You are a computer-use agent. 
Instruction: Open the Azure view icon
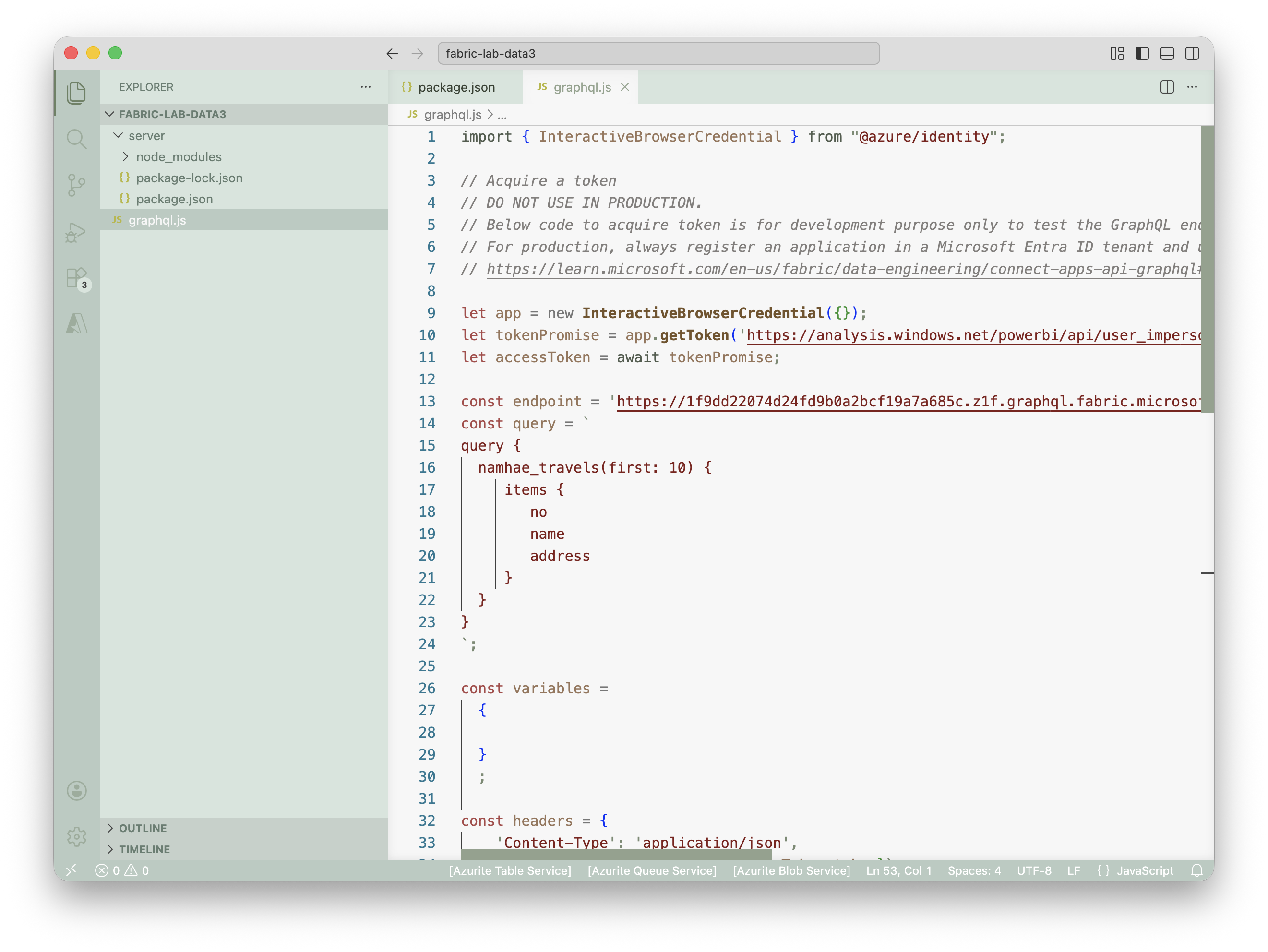click(x=76, y=324)
